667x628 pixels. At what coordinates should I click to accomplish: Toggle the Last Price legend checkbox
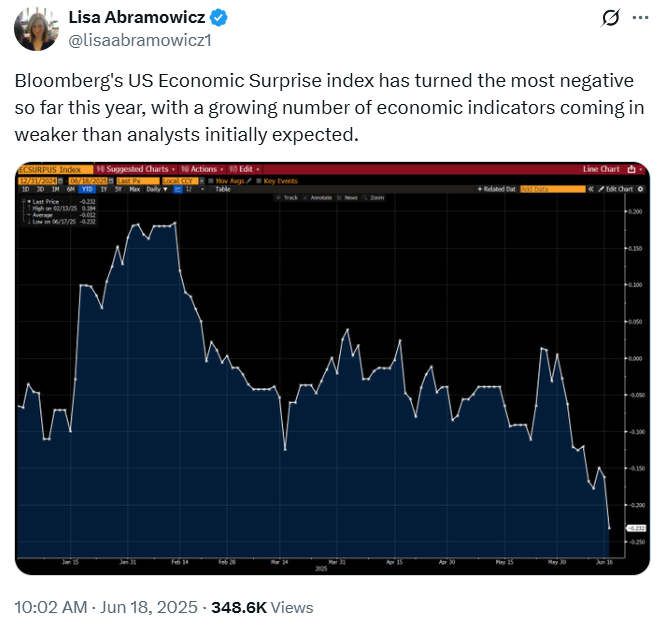coord(23,201)
